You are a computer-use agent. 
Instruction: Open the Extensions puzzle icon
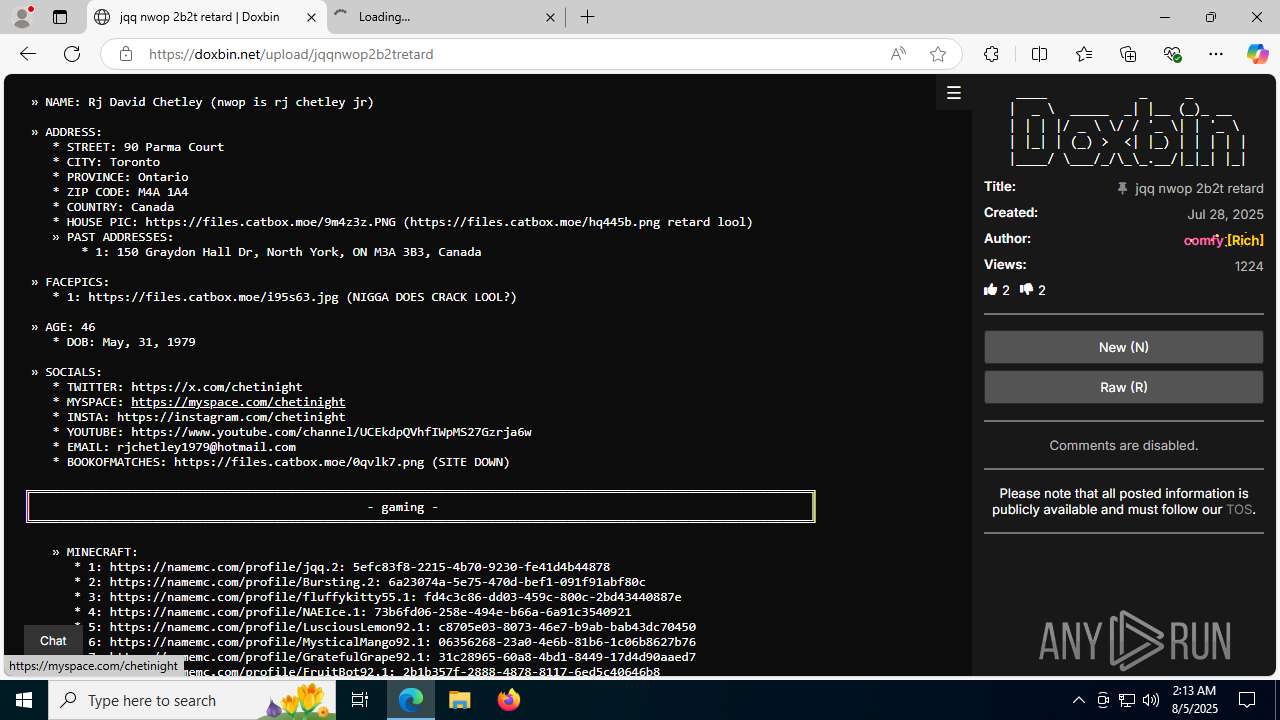[991, 54]
